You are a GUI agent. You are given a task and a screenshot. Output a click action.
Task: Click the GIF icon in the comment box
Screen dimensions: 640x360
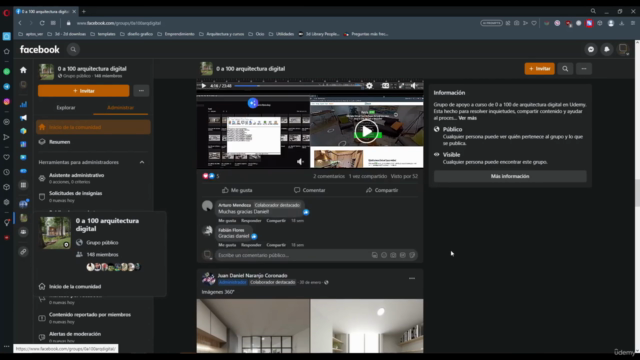click(402, 255)
